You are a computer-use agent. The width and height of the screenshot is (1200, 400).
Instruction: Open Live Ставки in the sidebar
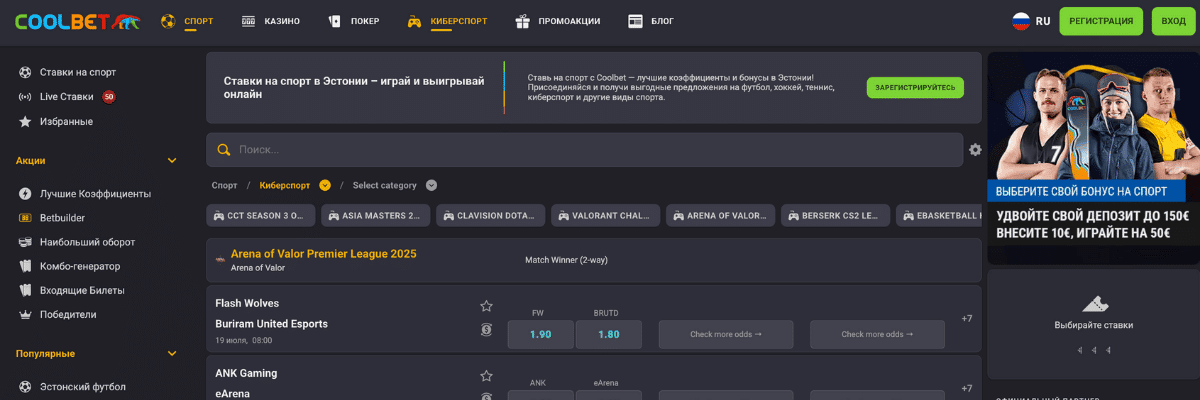point(67,97)
